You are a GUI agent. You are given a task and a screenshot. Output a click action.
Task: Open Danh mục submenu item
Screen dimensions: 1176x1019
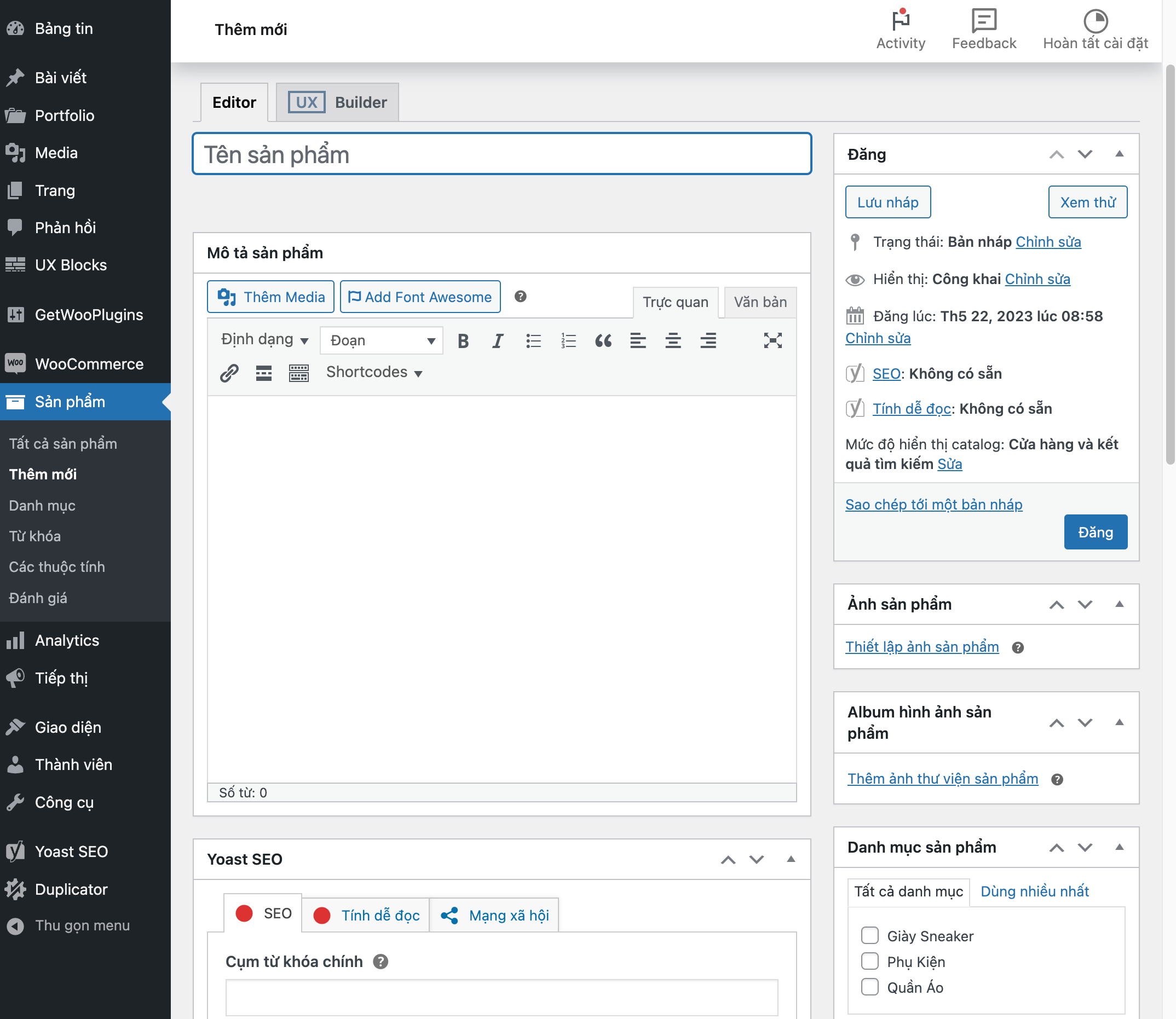(42, 506)
